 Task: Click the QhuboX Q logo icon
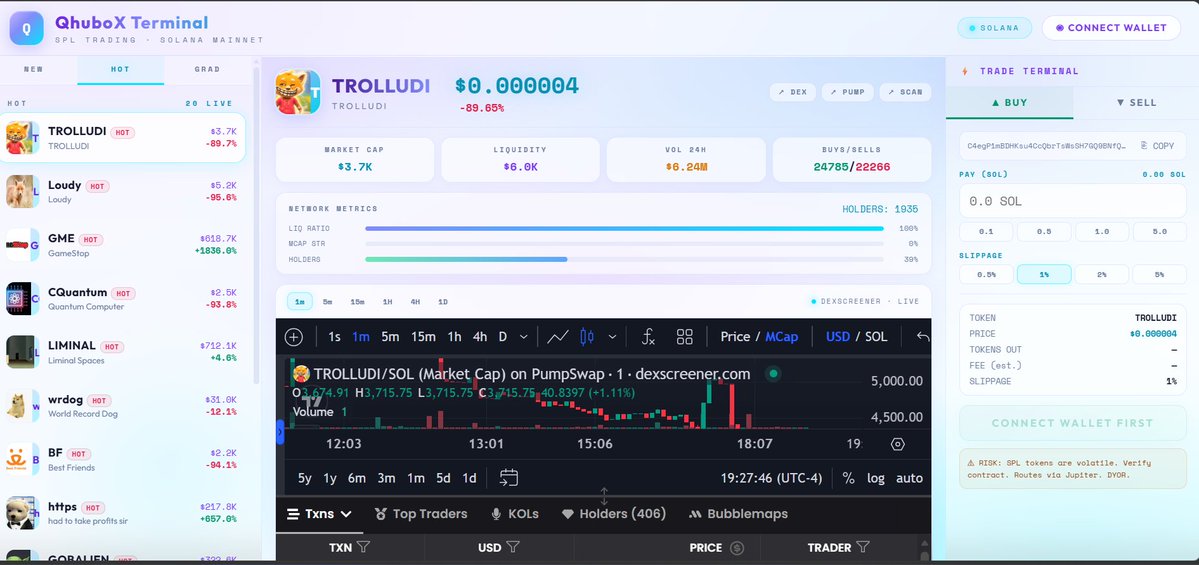click(27, 28)
